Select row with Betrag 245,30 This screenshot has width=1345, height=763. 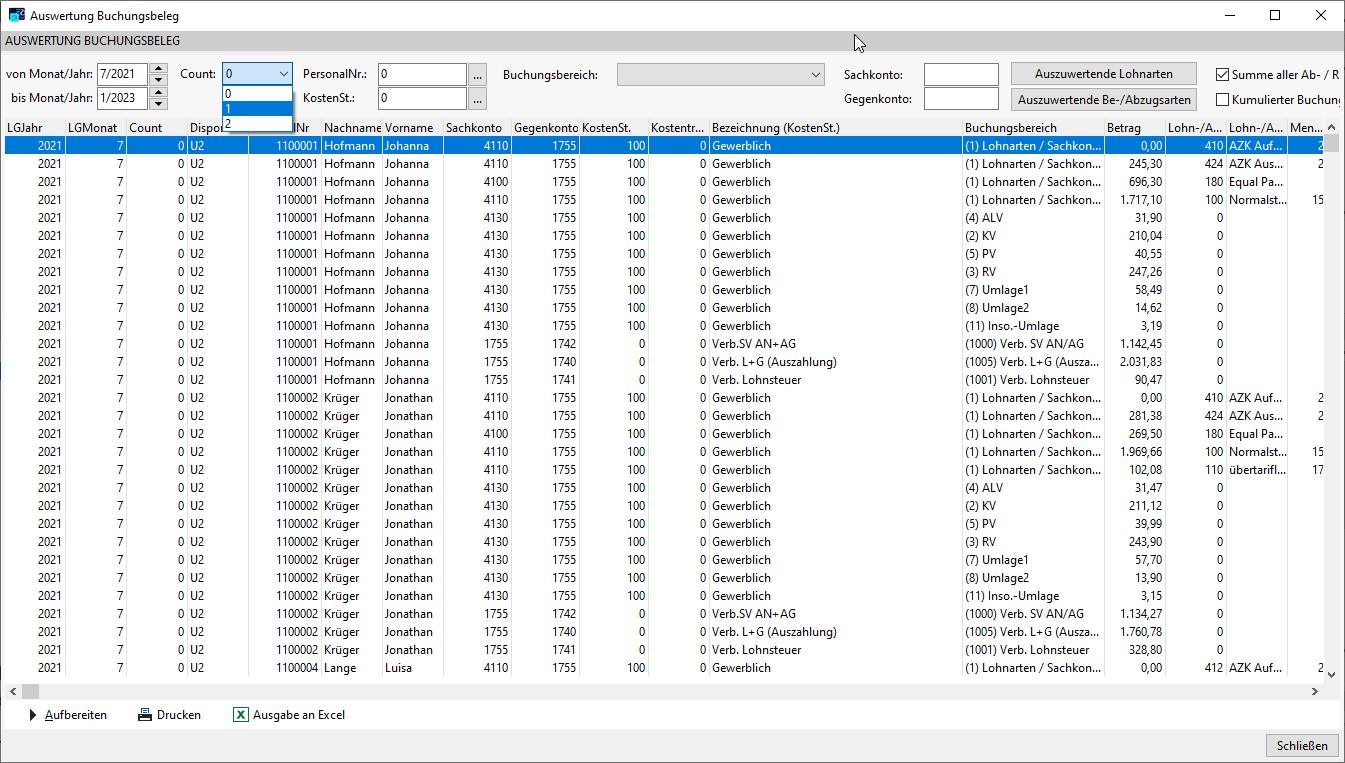coord(664,164)
